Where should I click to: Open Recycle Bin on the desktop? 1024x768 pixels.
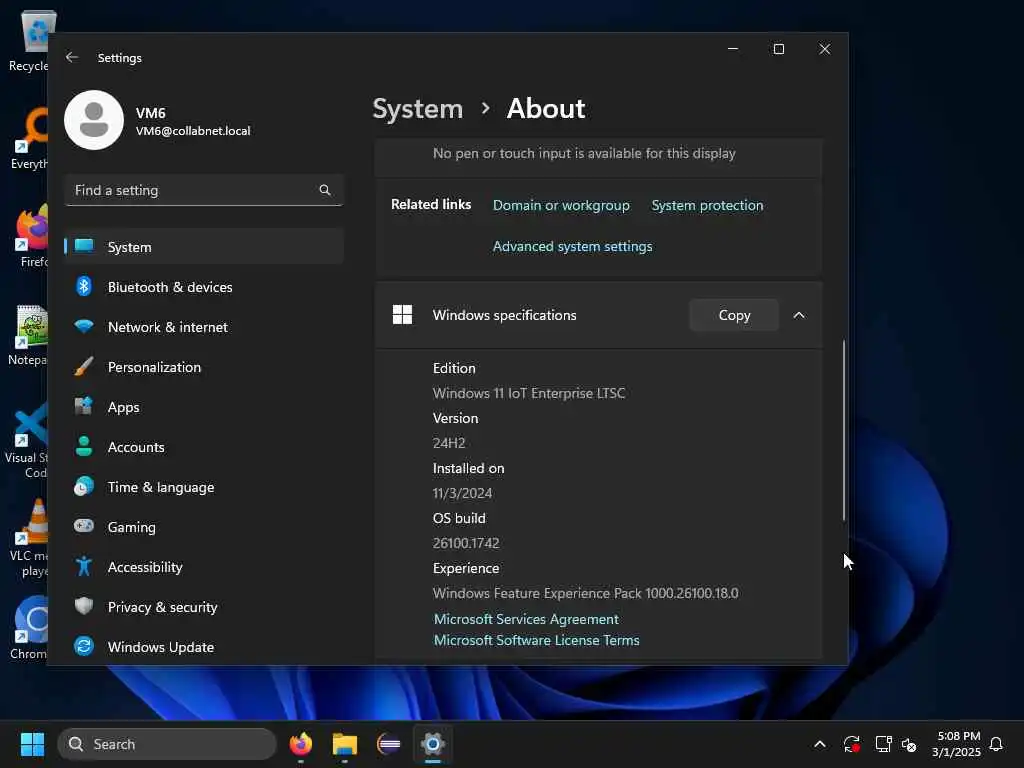[29, 40]
